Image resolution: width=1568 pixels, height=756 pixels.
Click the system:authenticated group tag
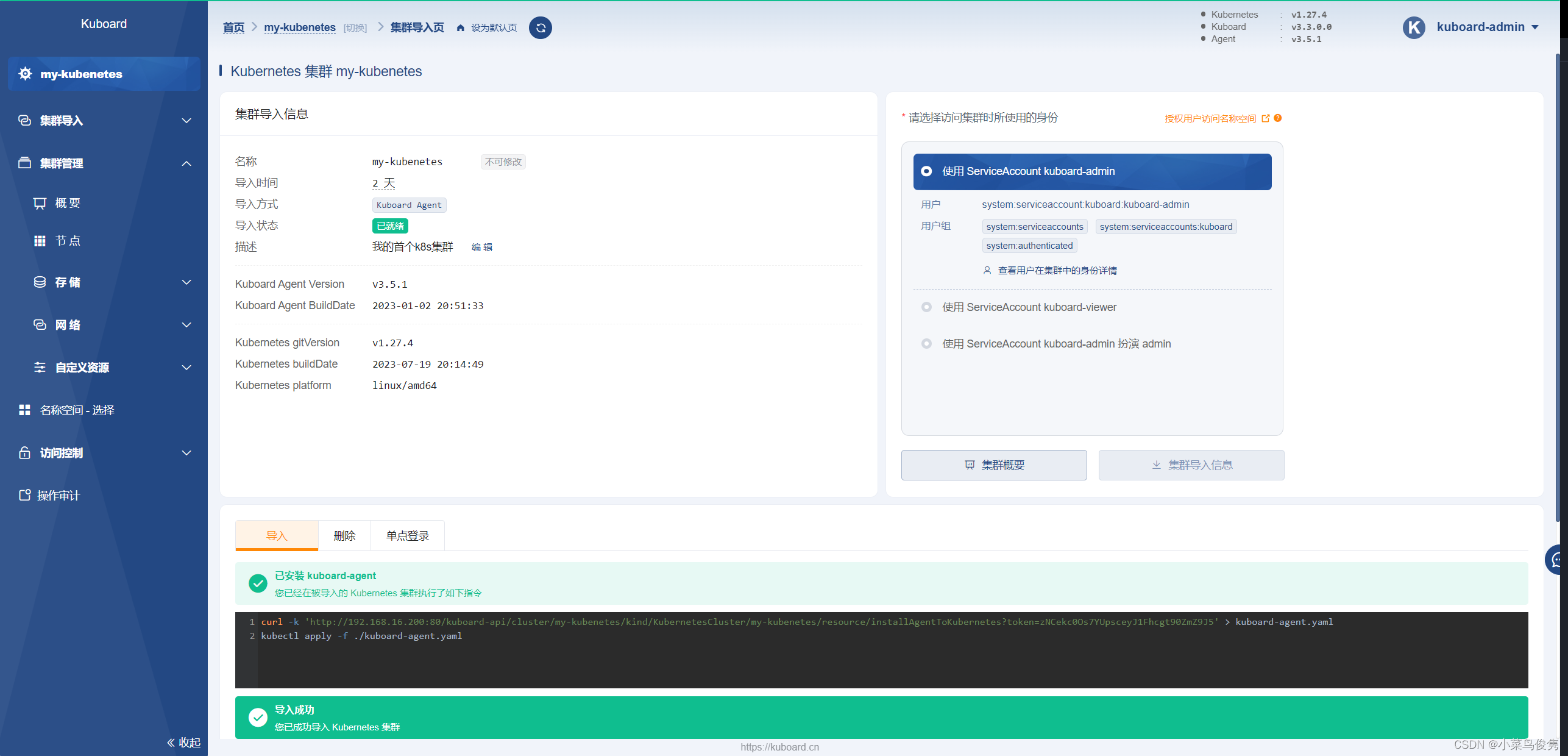click(1029, 246)
